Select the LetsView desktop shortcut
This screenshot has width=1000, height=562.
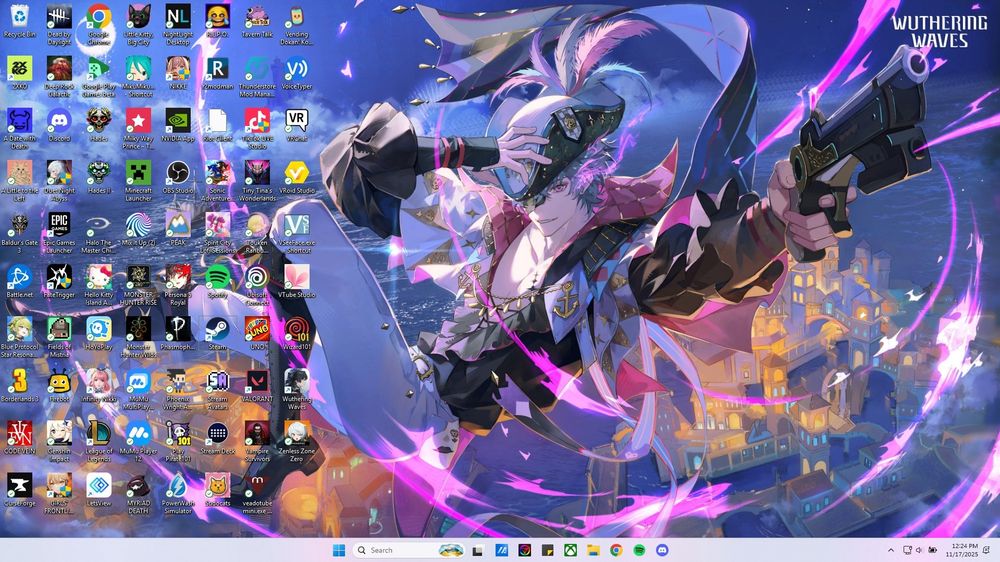tap(99, 491)
